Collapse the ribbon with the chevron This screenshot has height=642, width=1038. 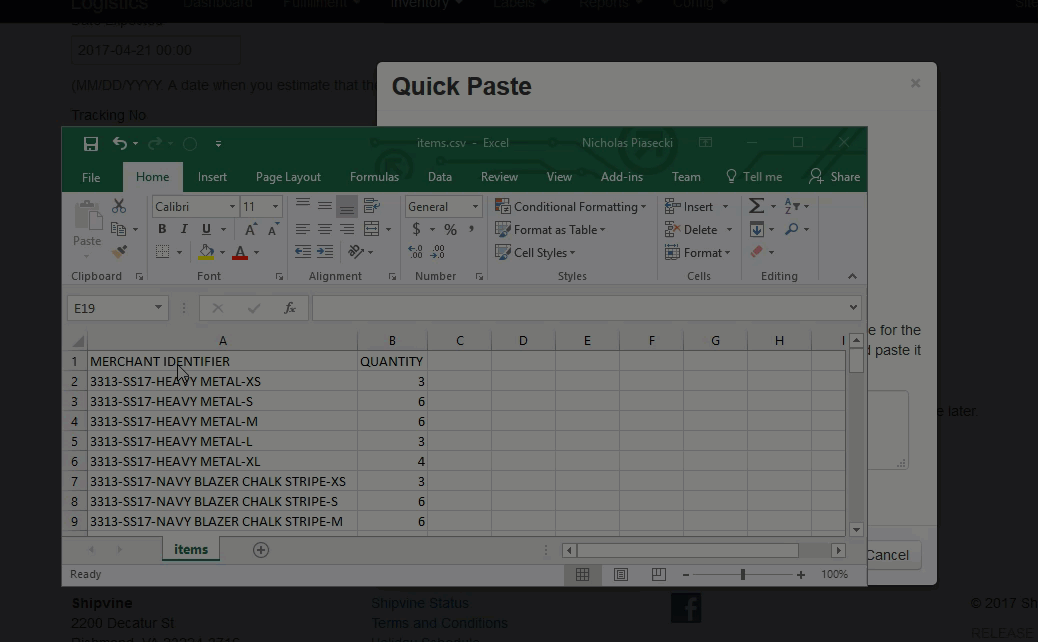tap(852, 276)
